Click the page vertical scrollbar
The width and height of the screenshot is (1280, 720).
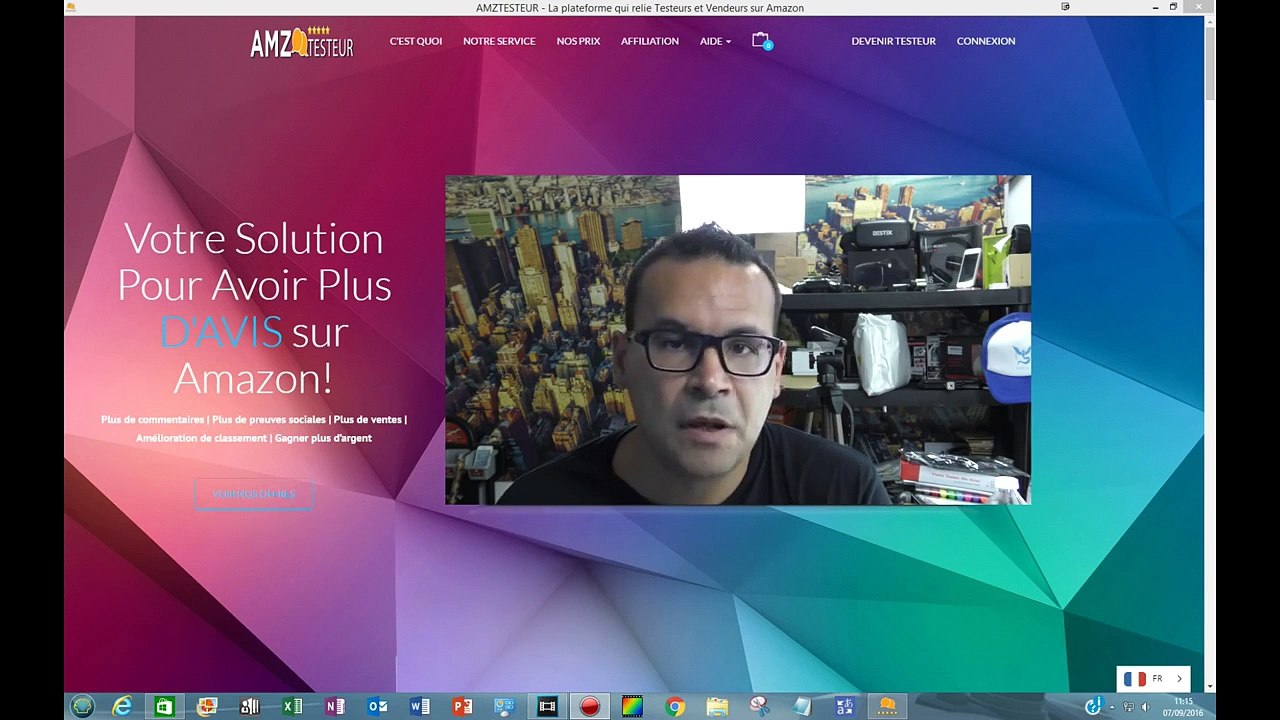click(1210, 65)
